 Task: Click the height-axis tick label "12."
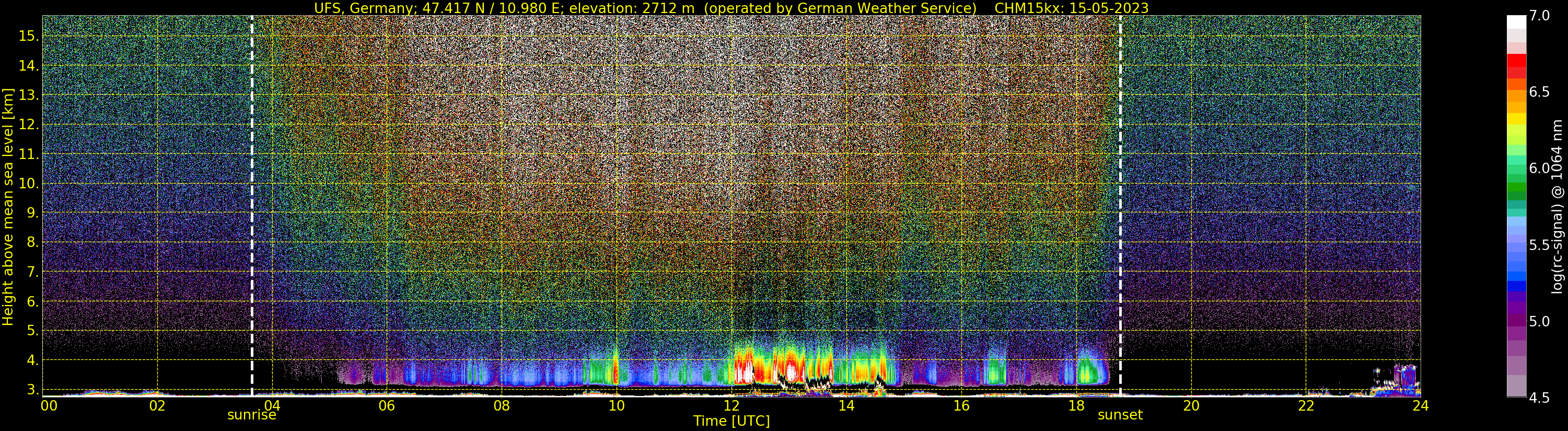[29, 125]
